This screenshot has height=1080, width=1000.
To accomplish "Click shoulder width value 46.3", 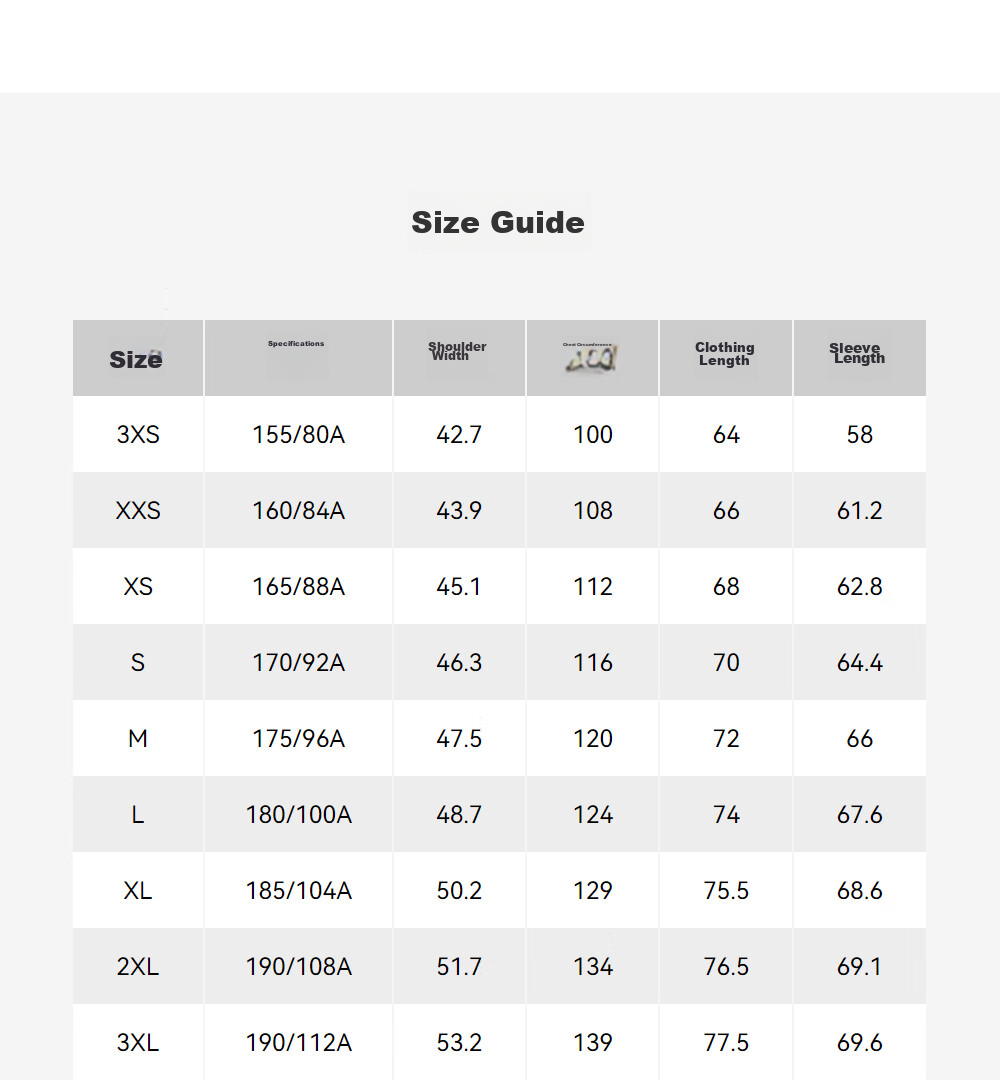I will (459, 663).
